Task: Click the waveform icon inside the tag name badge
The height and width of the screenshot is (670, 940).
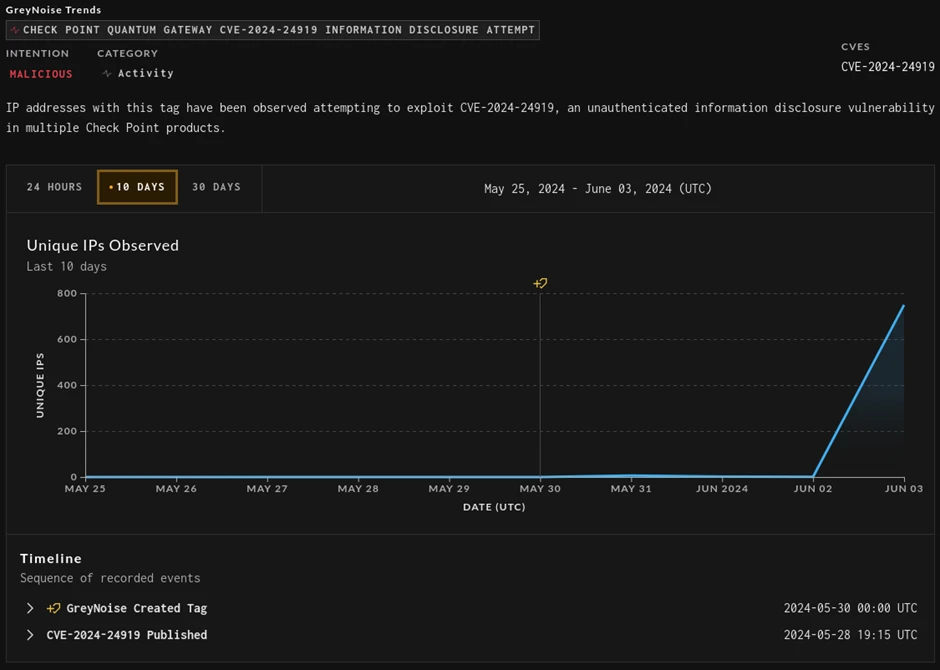Action: [14, 29]
